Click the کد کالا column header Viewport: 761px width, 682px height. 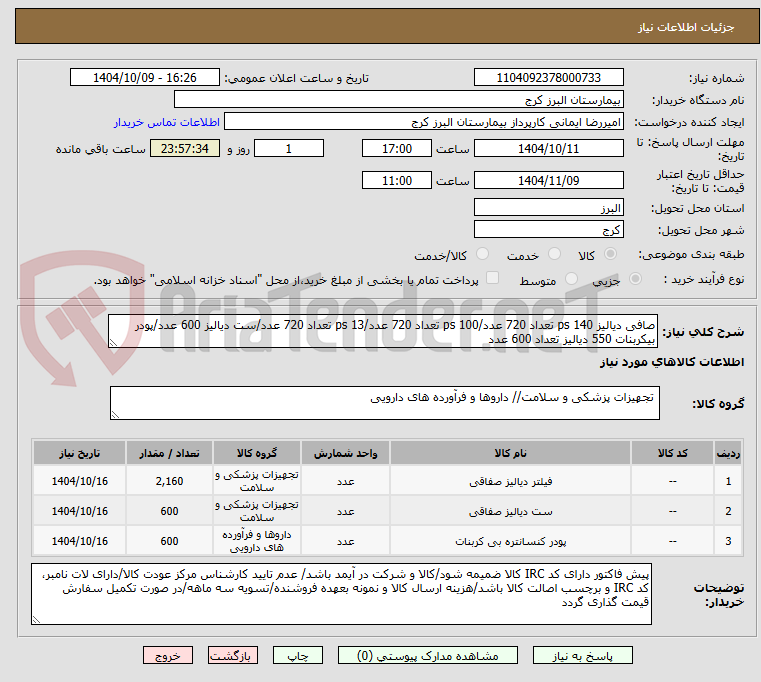[x=672, y=453]
